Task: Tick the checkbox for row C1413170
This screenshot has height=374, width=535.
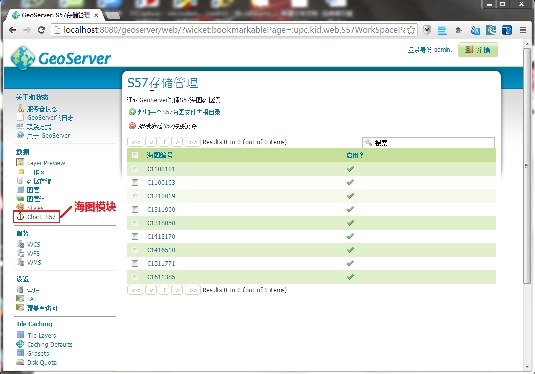Action: coord(135,236)
